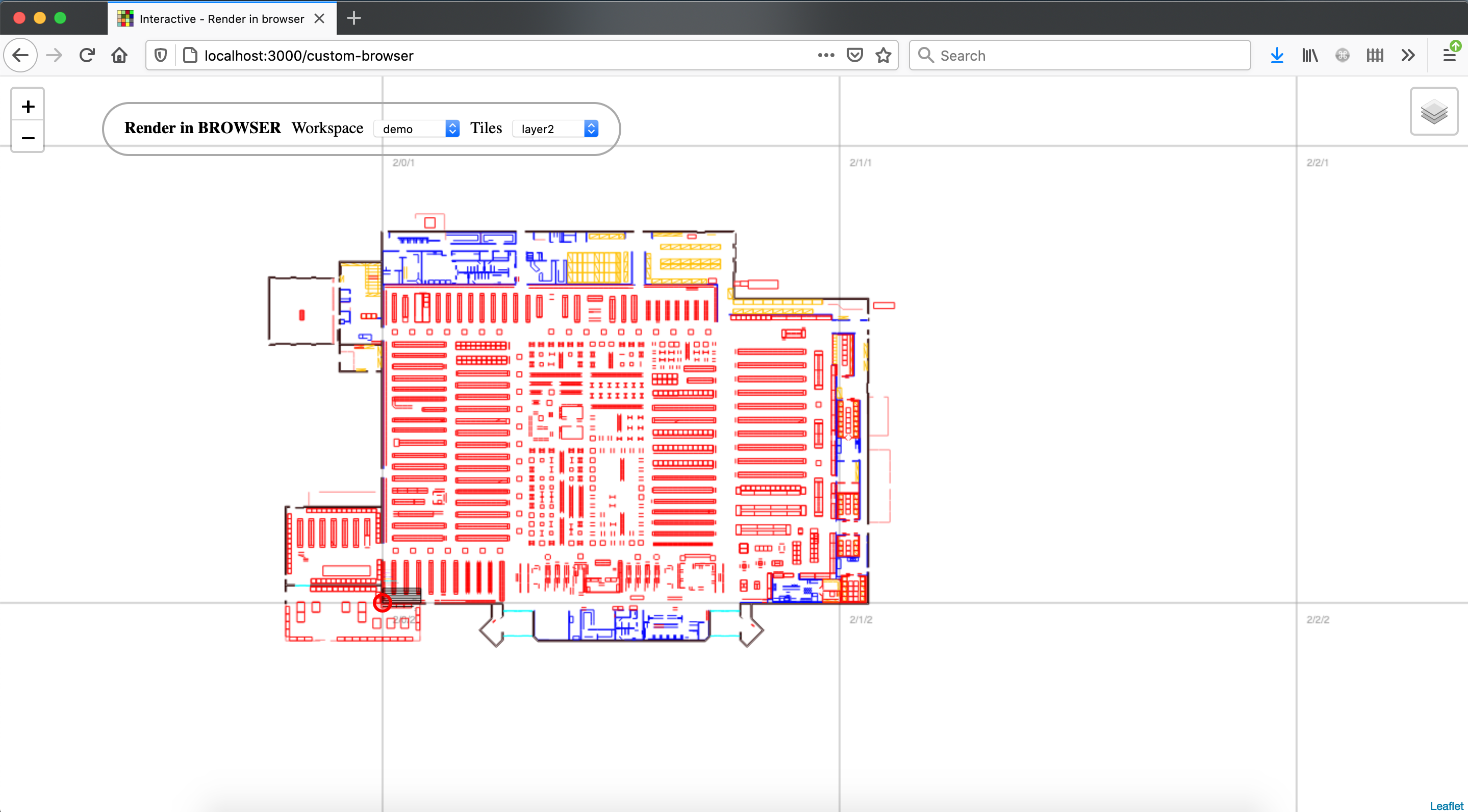Click the red circle marker on map
This screenshot has width=1468, height=812.
pyautogui.click(x=383, y=602)
